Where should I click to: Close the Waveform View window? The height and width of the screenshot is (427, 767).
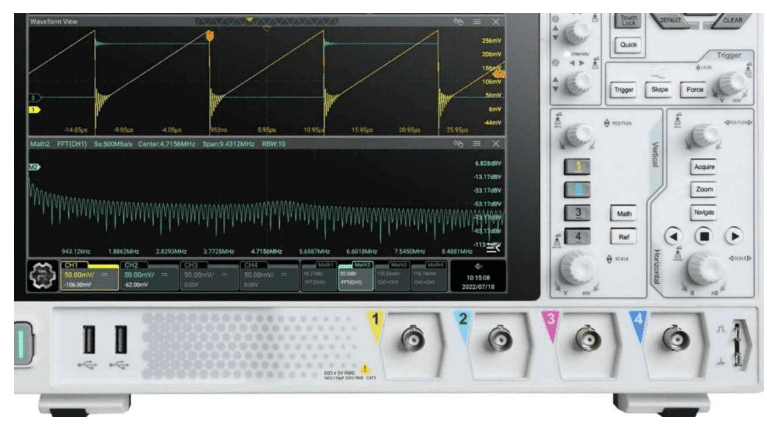pyautogui.click(x=496, y=22)
